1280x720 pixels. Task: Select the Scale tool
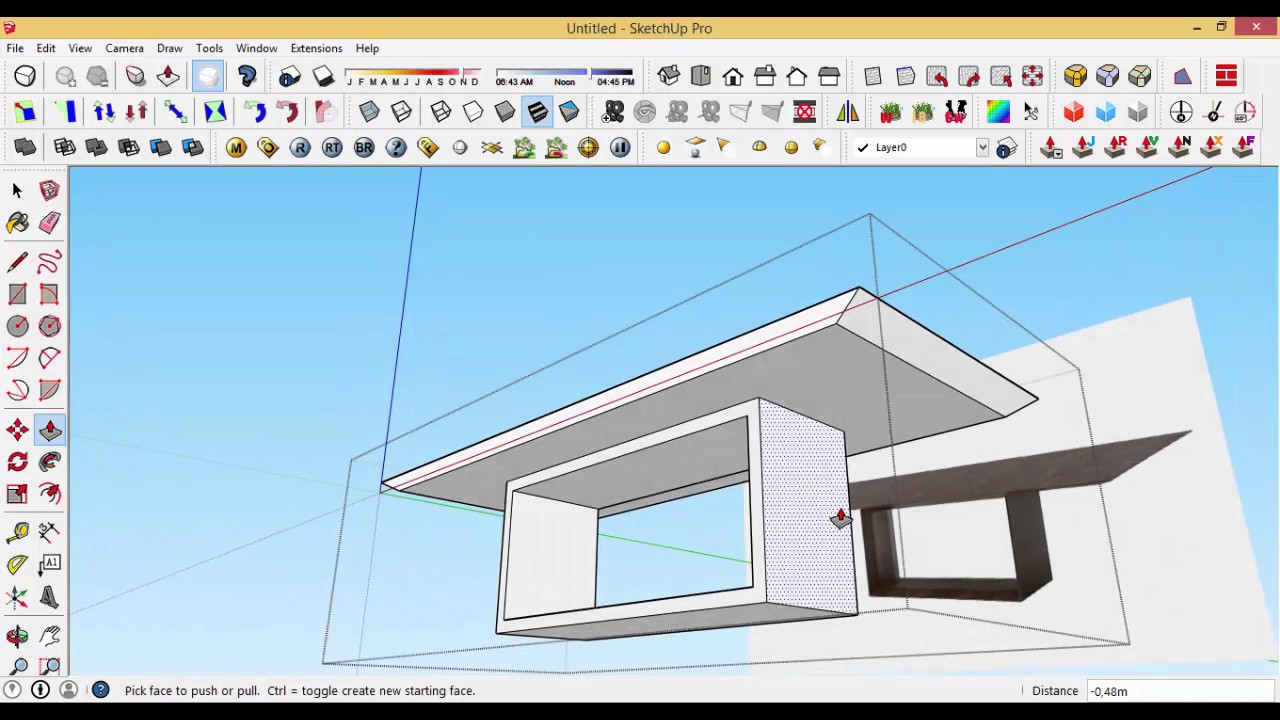click(x=17, y=494)
